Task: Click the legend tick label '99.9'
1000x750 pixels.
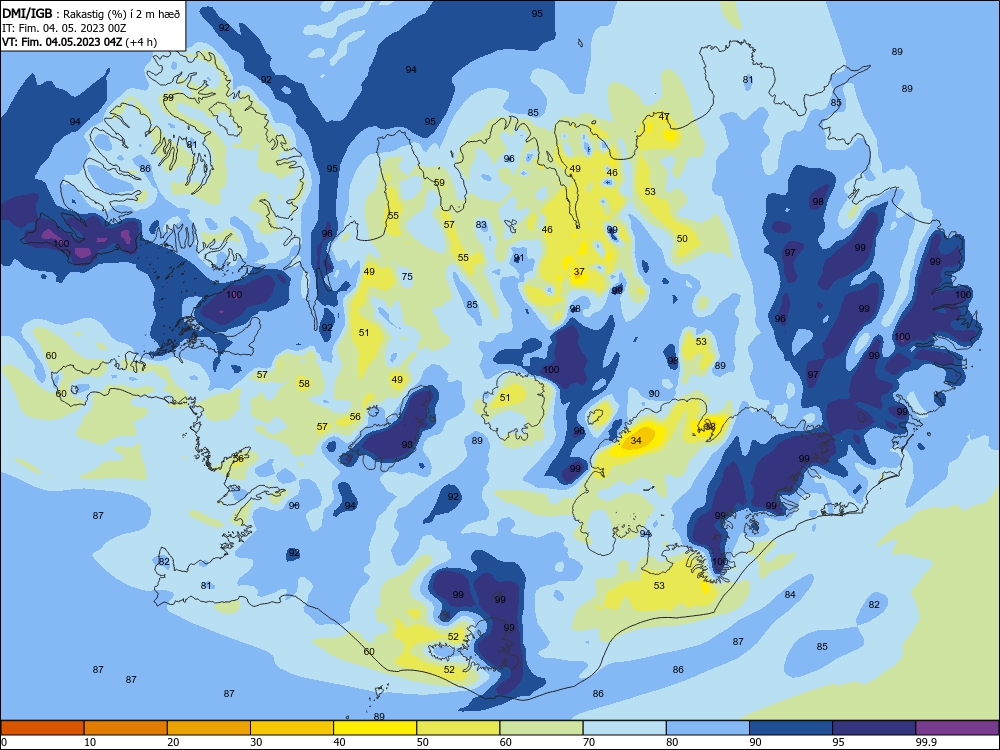Action: (926, 742)
